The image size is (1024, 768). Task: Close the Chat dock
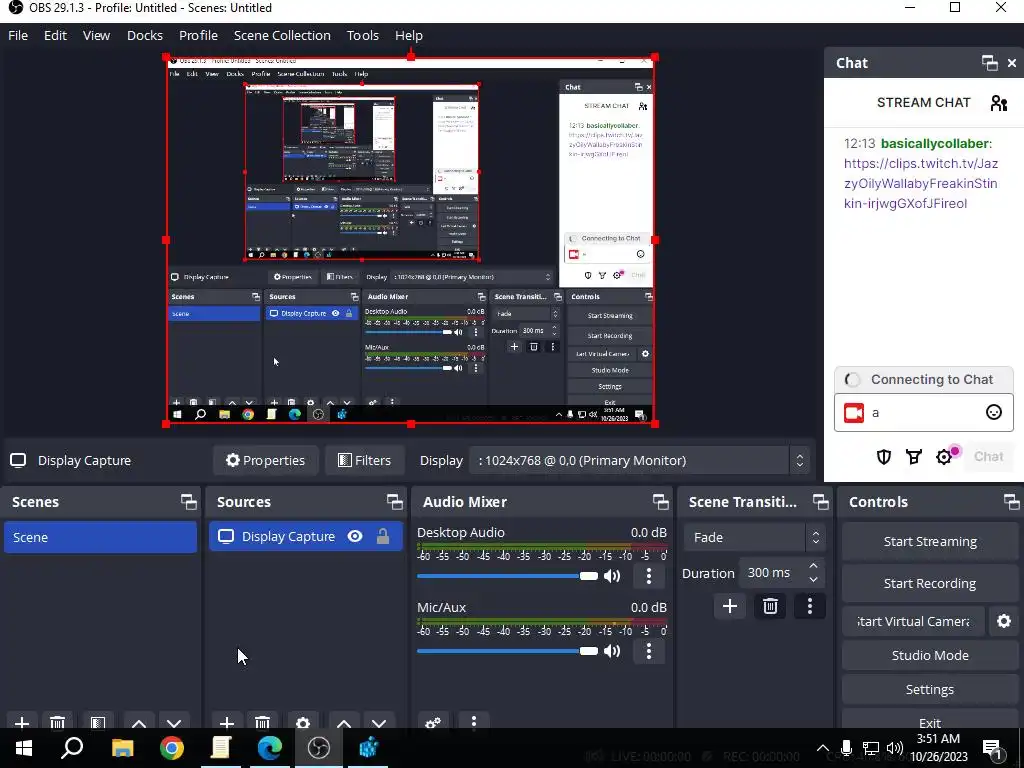tap(1012, 63)
